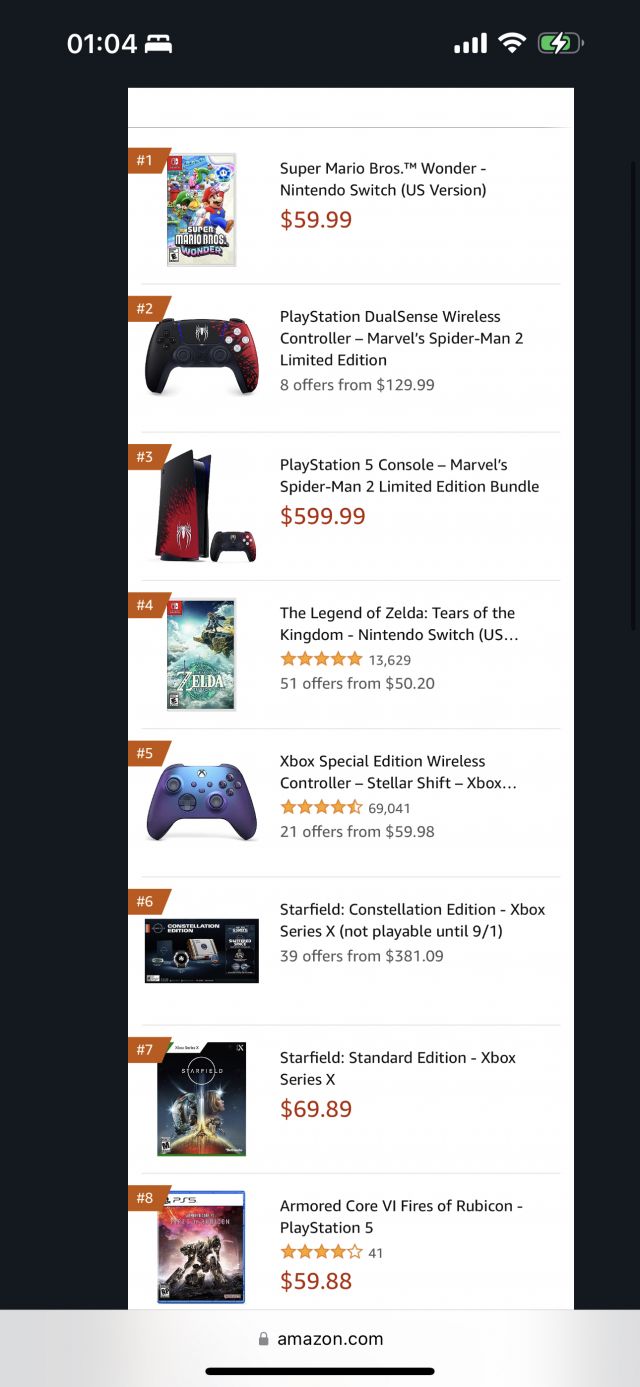Open the 21 offers from $59.98 link
This screenshot has height=1387, width=640.
pos(357,832)
